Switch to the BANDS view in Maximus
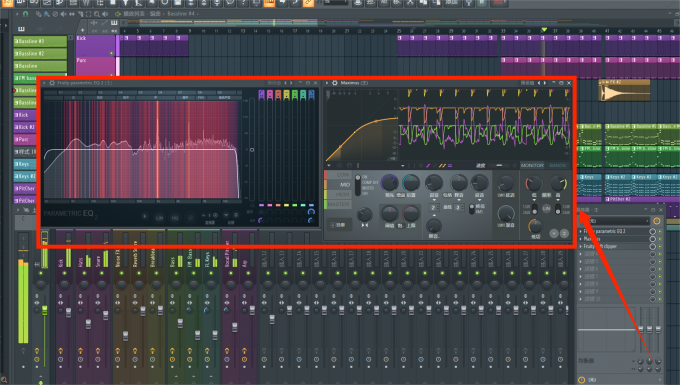This screenshot has width=680, height=385. pos(558,165)
